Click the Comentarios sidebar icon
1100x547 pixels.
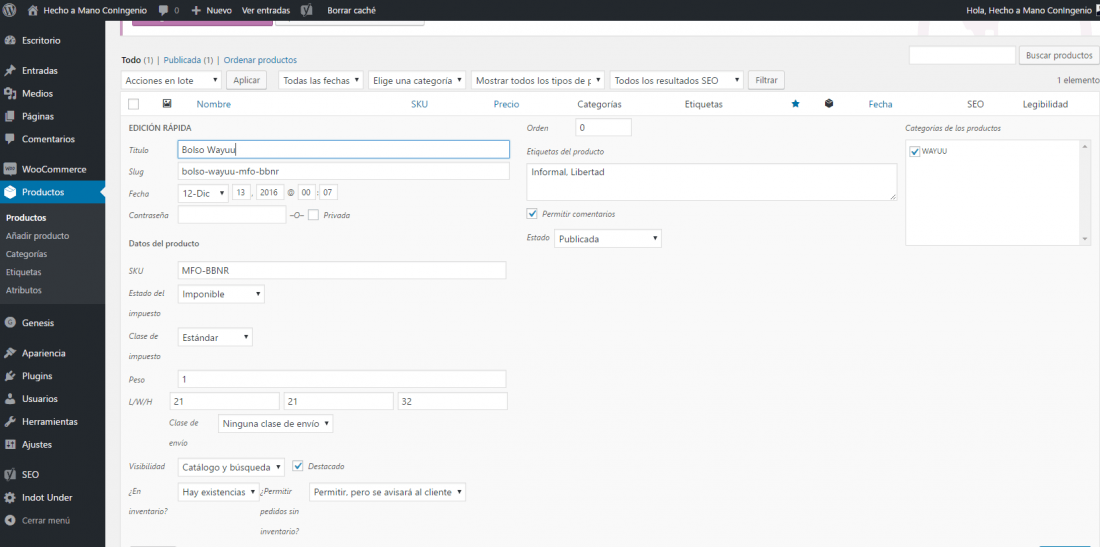pos(10,139)
